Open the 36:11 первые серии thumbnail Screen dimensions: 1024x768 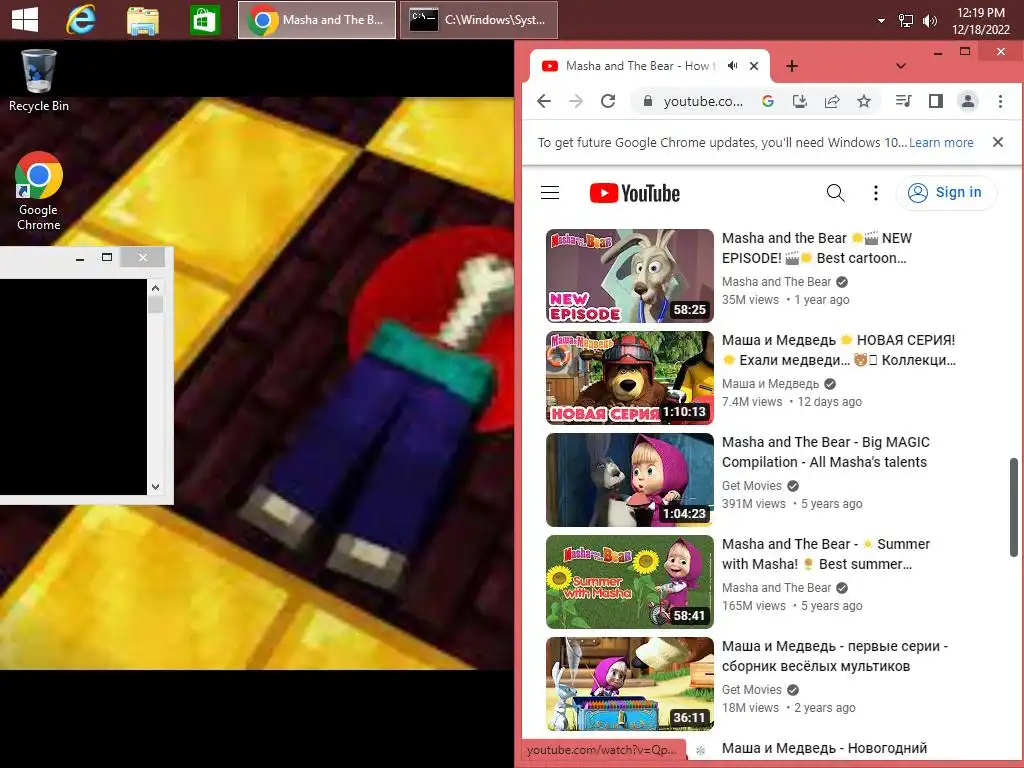click(630, 683)
